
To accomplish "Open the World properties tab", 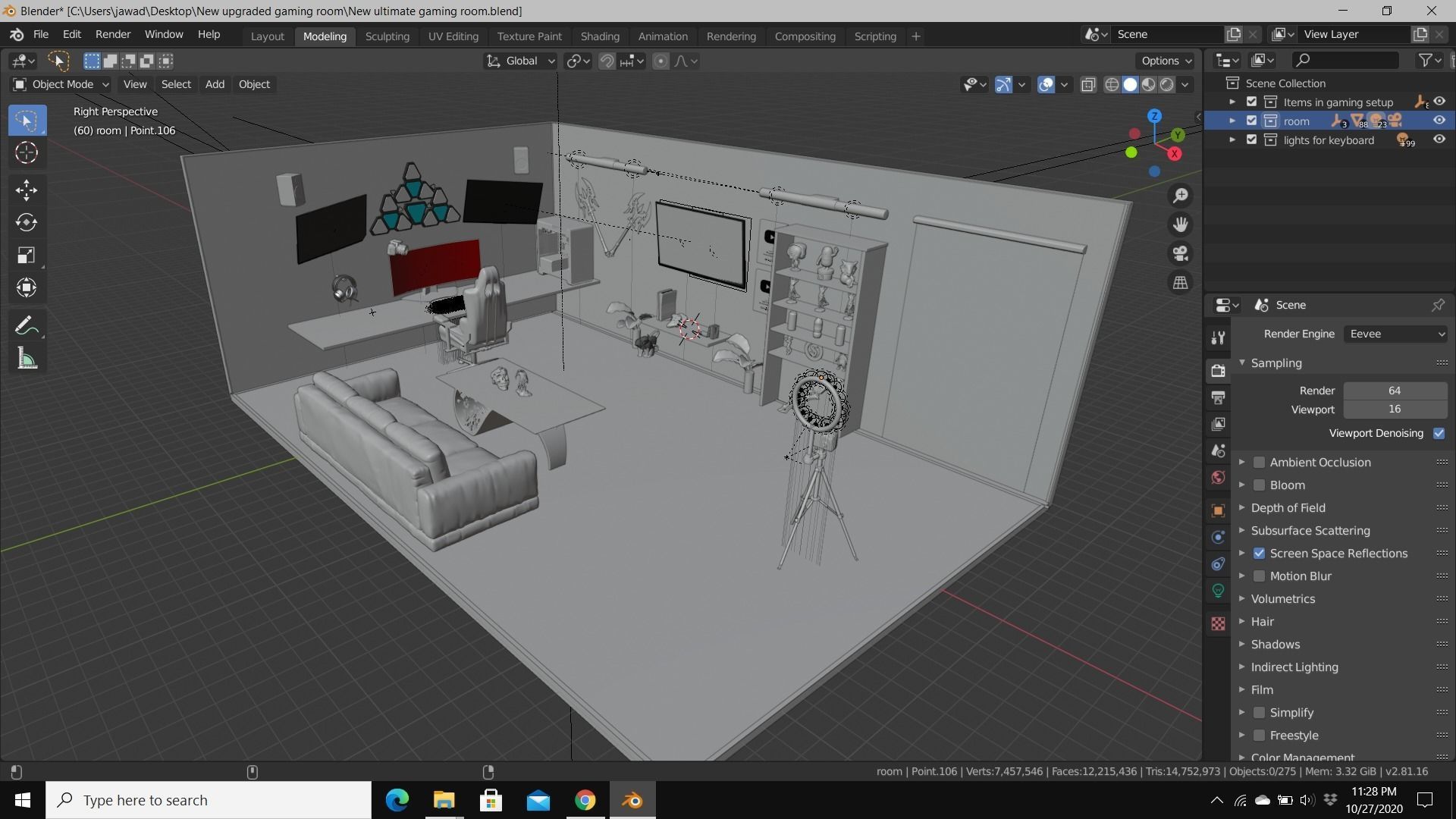I will (x=1218, y=477).
